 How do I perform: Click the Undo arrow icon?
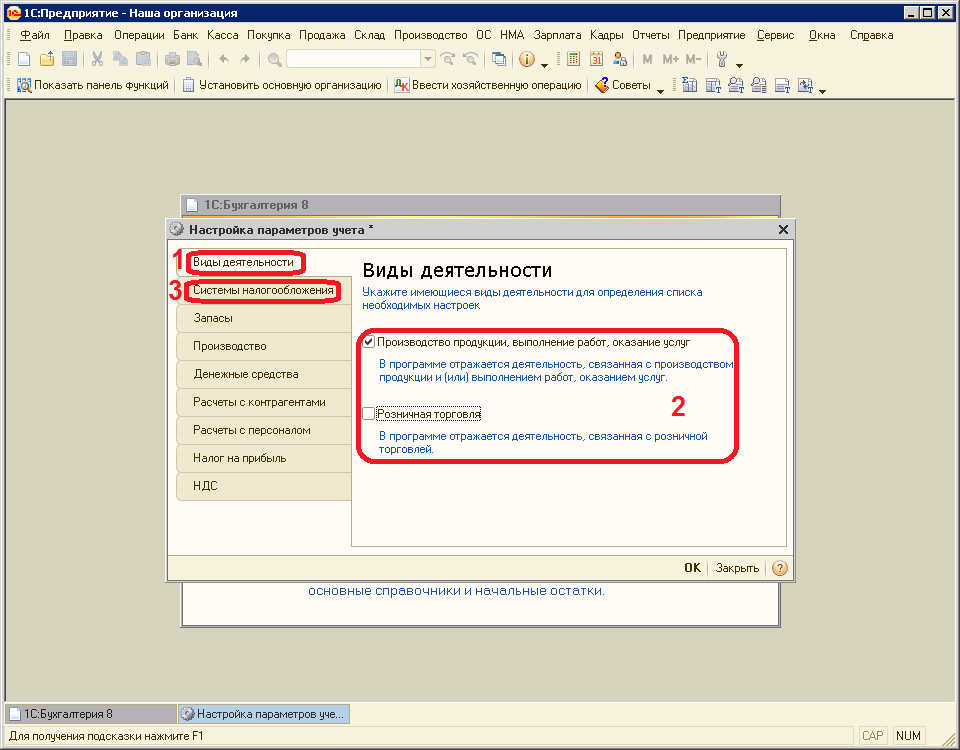point(224,59)
